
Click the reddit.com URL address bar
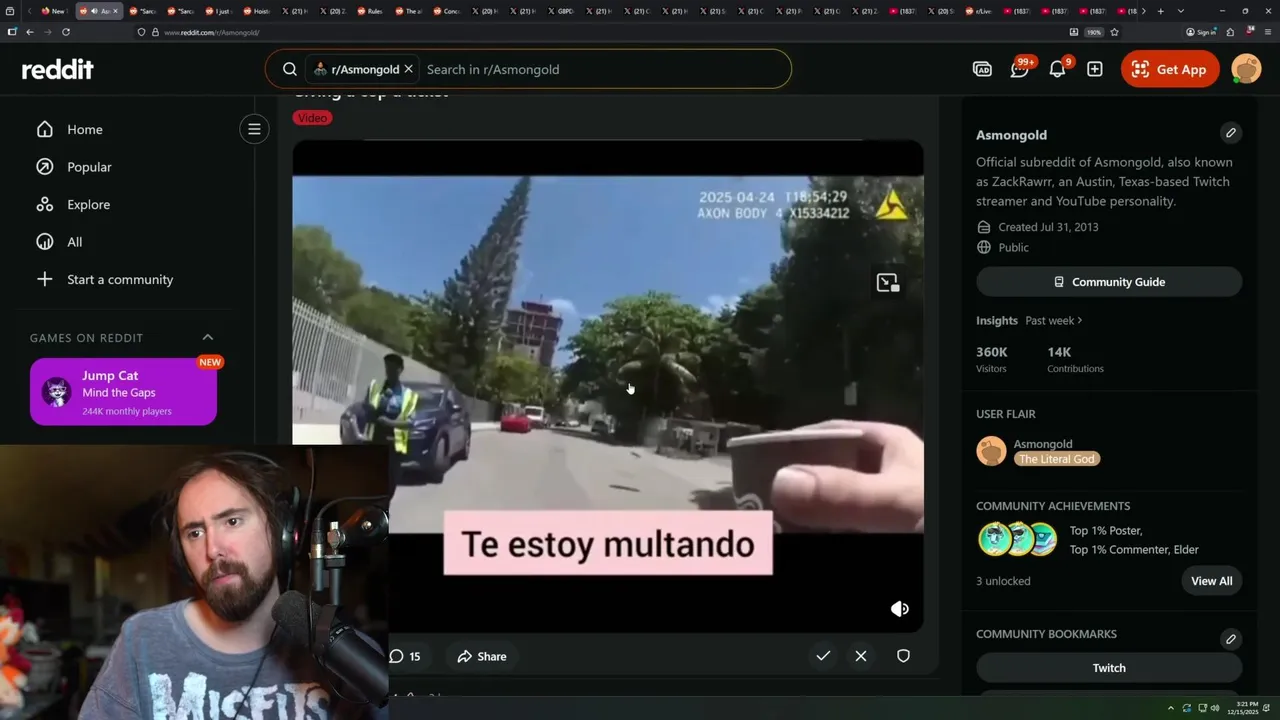(600, 32)
